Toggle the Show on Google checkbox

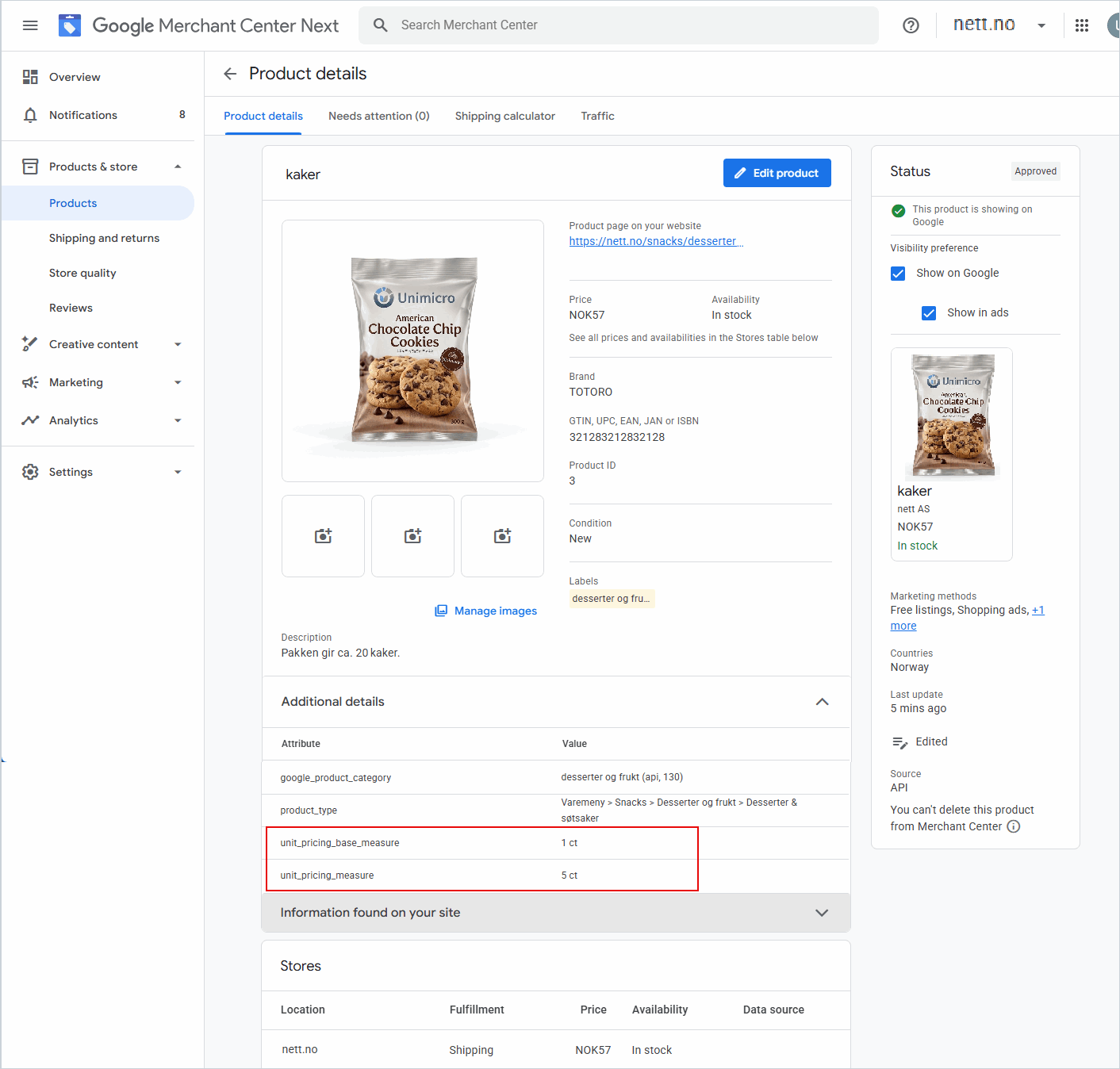pyautogui.click(x=898, y=274)
